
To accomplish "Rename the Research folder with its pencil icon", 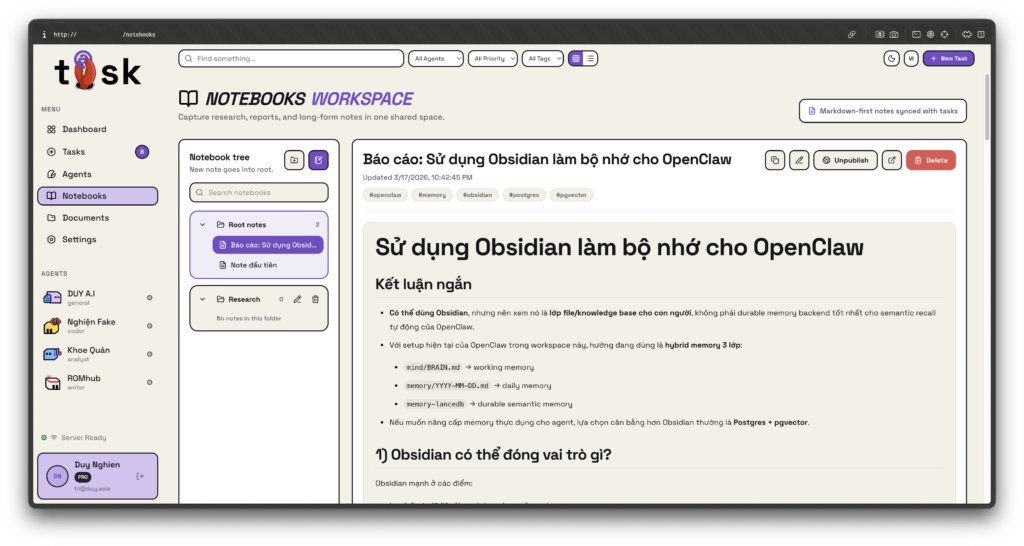I will 297,299.
